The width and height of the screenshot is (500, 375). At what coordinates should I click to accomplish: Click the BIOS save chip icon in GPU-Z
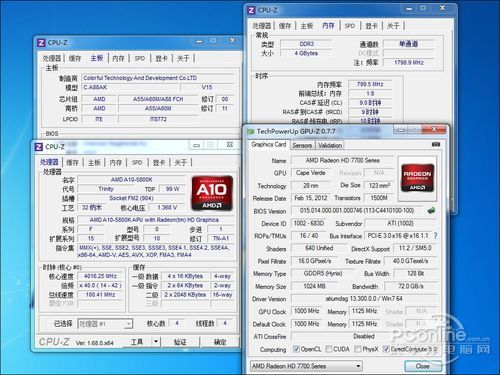coord(431,210)
